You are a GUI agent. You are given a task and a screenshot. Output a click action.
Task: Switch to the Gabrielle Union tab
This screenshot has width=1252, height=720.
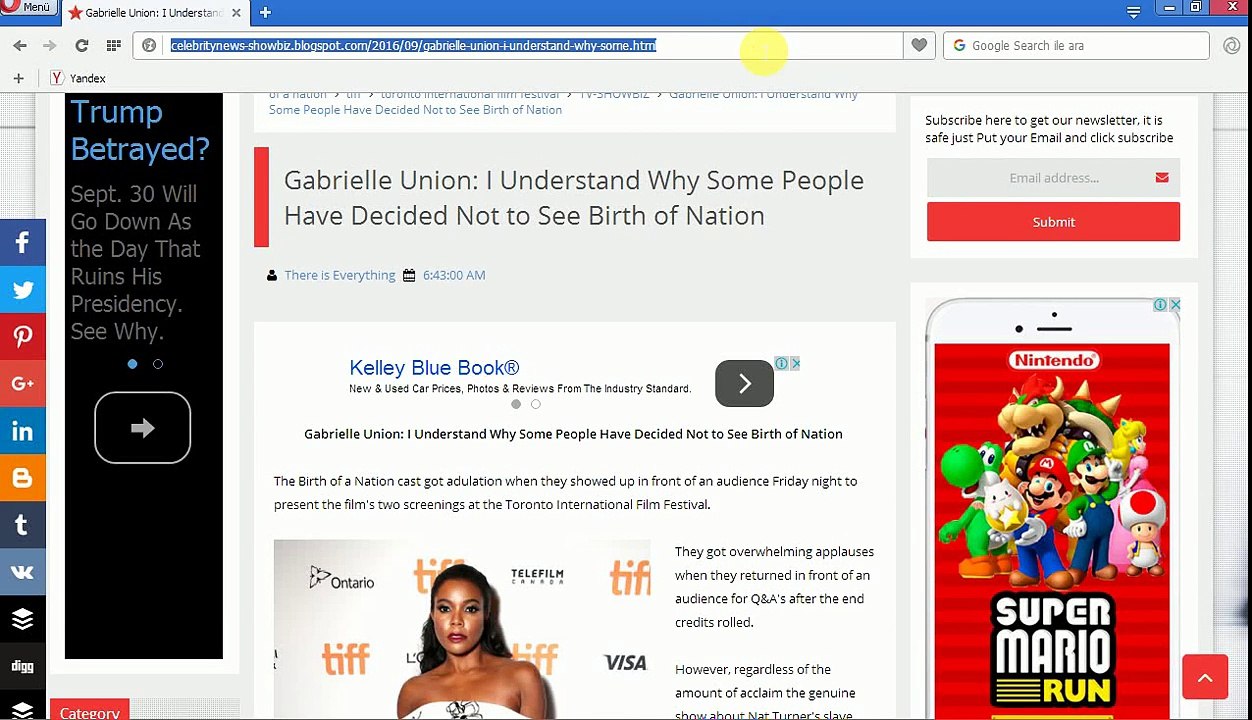click(154, 13)
